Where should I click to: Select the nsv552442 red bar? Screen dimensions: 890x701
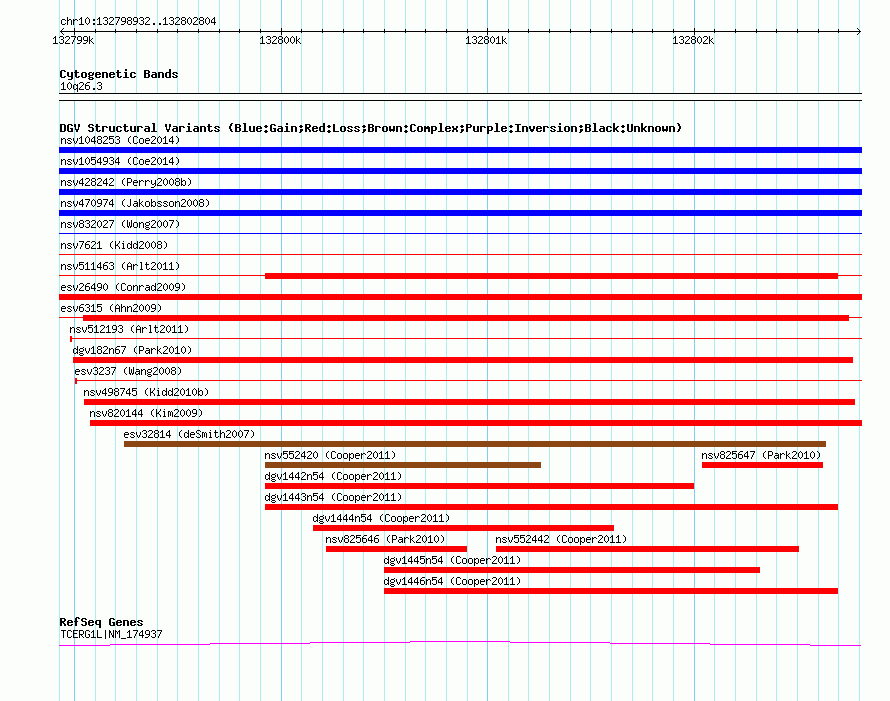tap(647, 549)
